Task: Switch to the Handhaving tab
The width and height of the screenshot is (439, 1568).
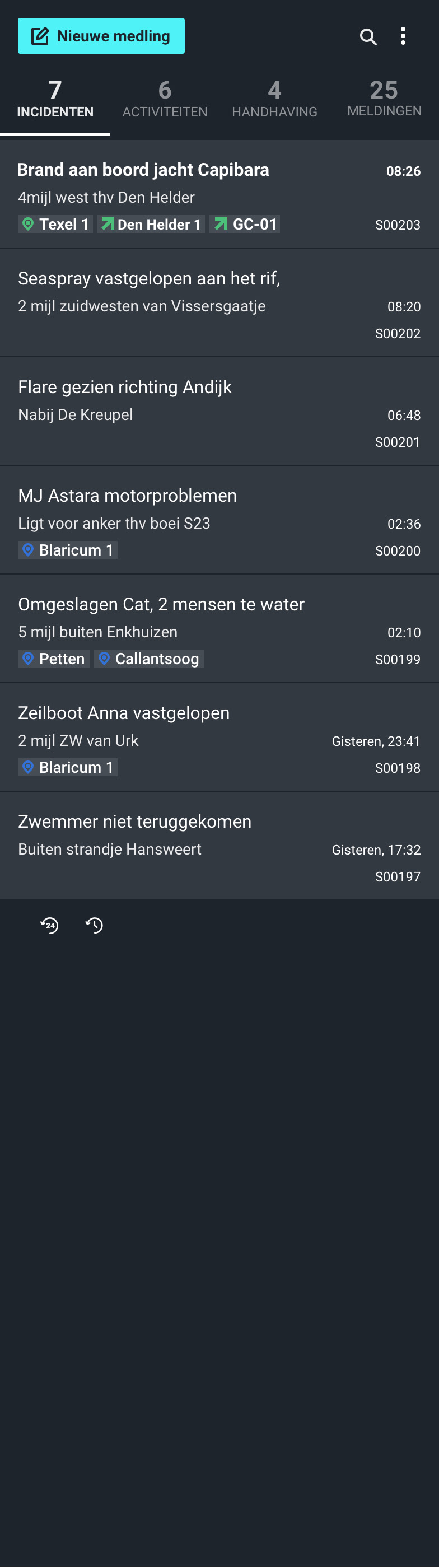Action: pyautogui.click(x=274, y=99)
